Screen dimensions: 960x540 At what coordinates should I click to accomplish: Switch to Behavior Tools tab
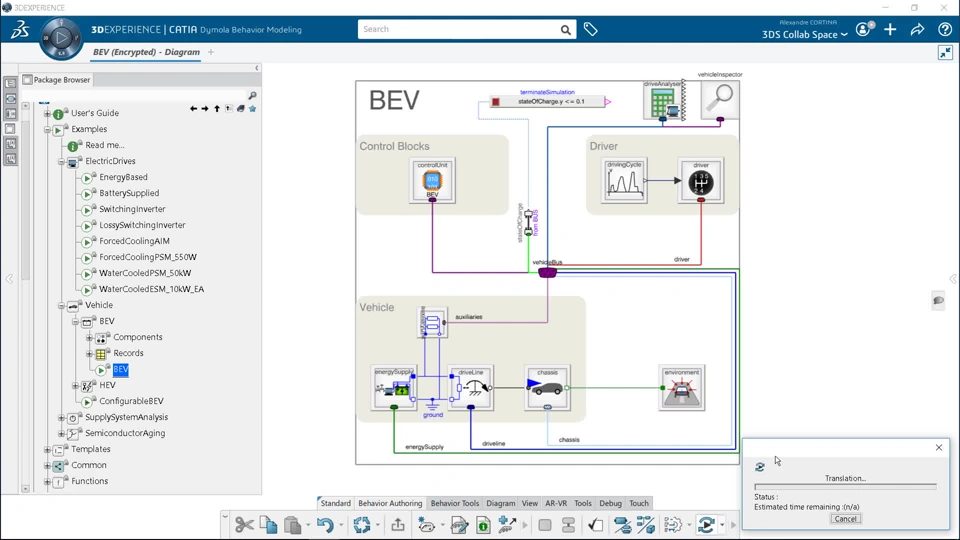click(455, 503)
